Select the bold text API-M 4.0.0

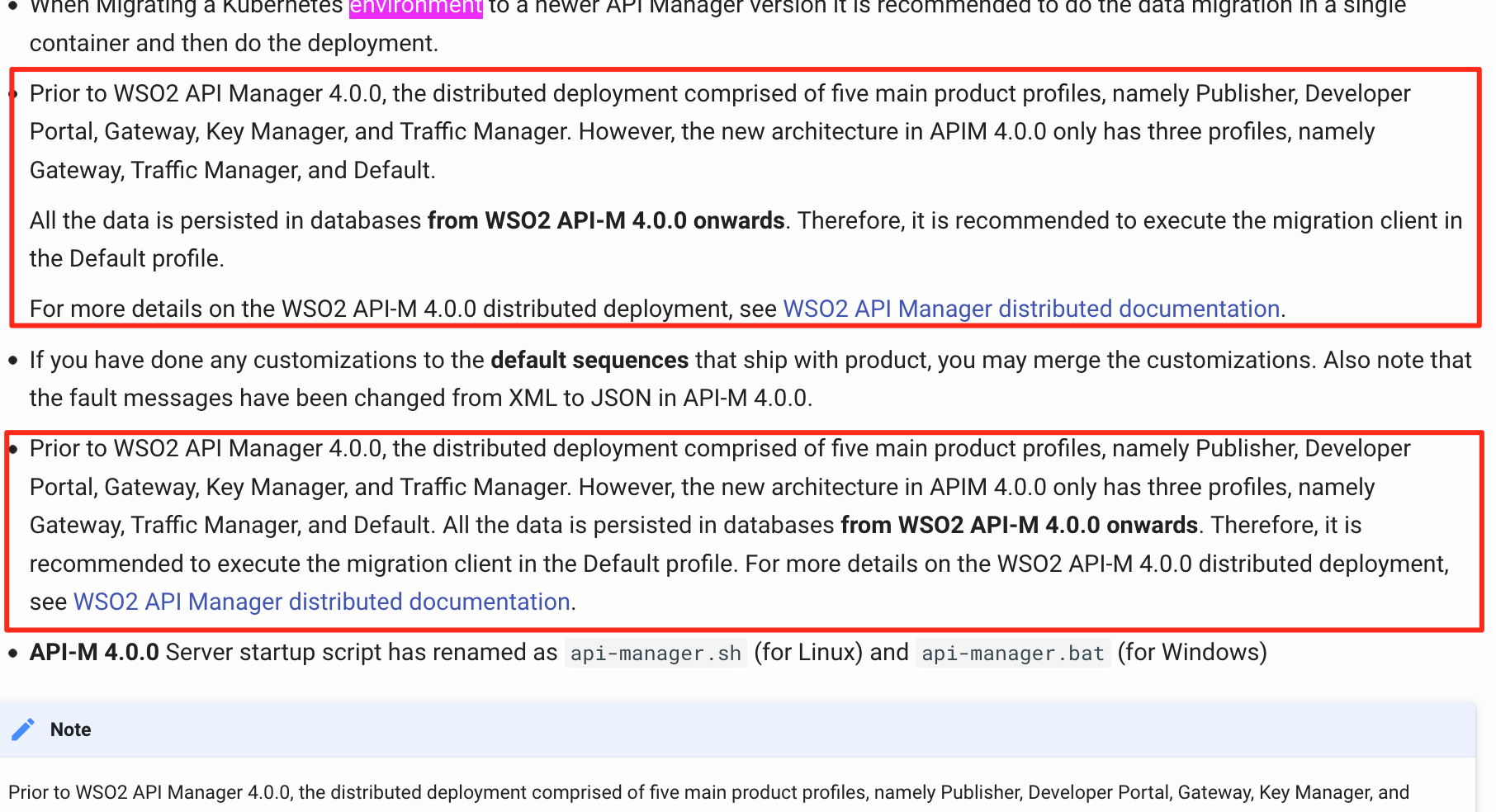(x=93, y=652)
